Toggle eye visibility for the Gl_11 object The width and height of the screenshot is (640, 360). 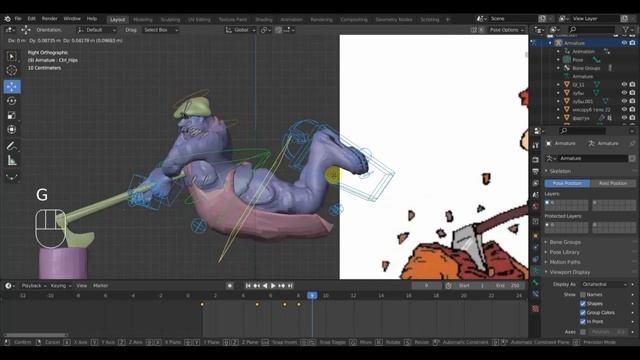tap(624, 84)
